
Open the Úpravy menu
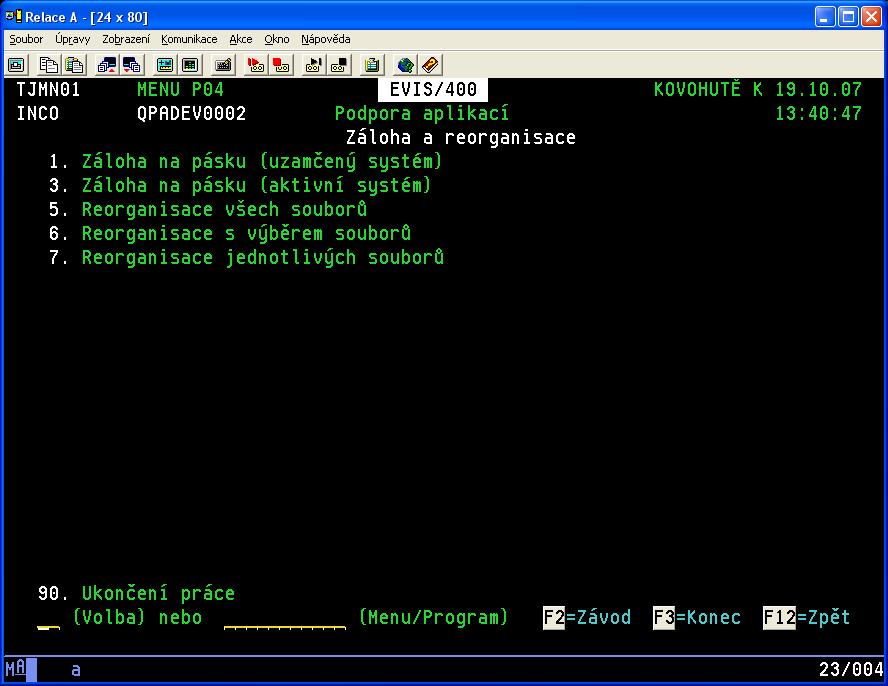(72, 39)
